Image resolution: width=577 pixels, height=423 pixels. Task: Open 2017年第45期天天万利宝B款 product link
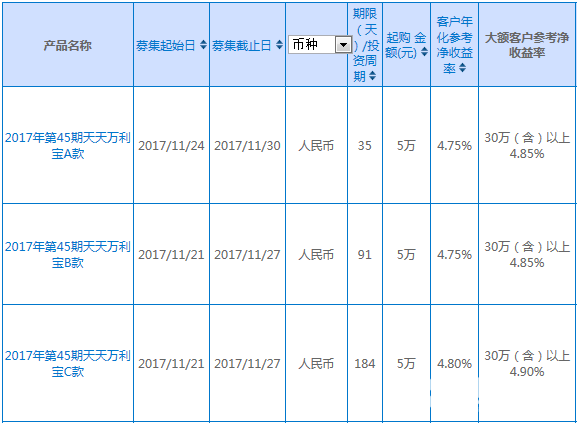(x=68, y=254)
